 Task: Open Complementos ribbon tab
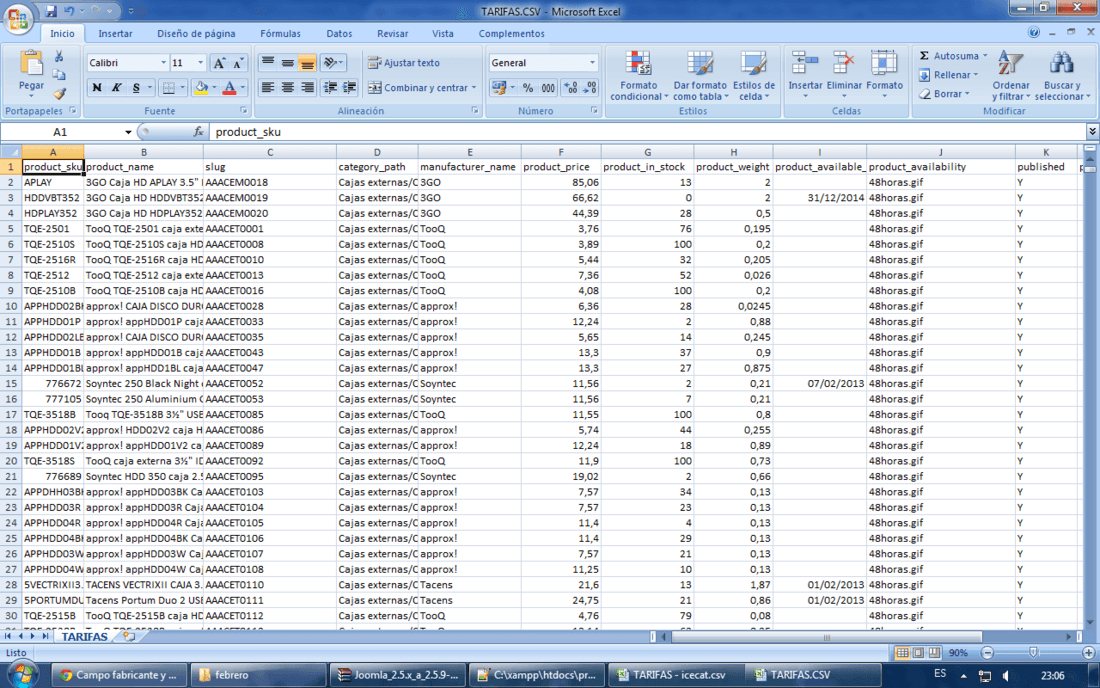click(x=511, y=34)
